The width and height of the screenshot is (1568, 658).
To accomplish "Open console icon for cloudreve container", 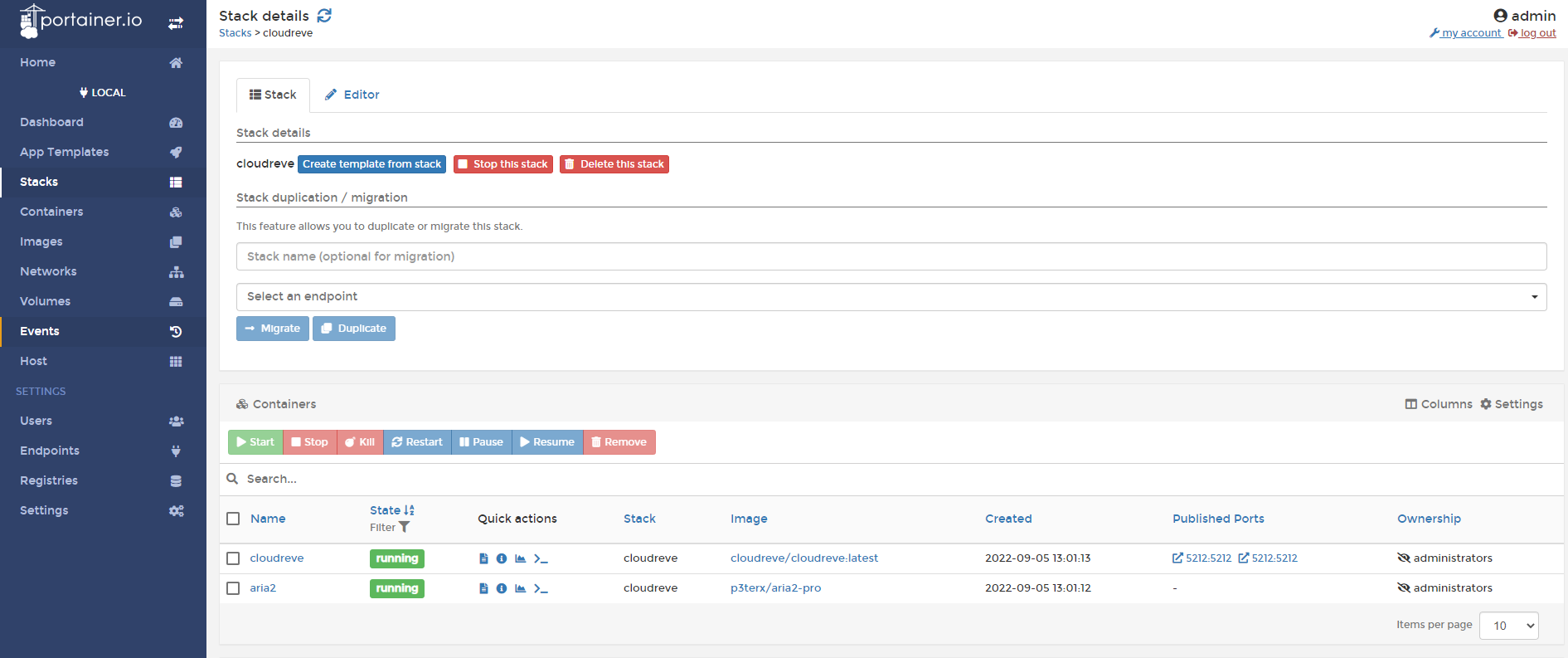I will tap(541, 558).
